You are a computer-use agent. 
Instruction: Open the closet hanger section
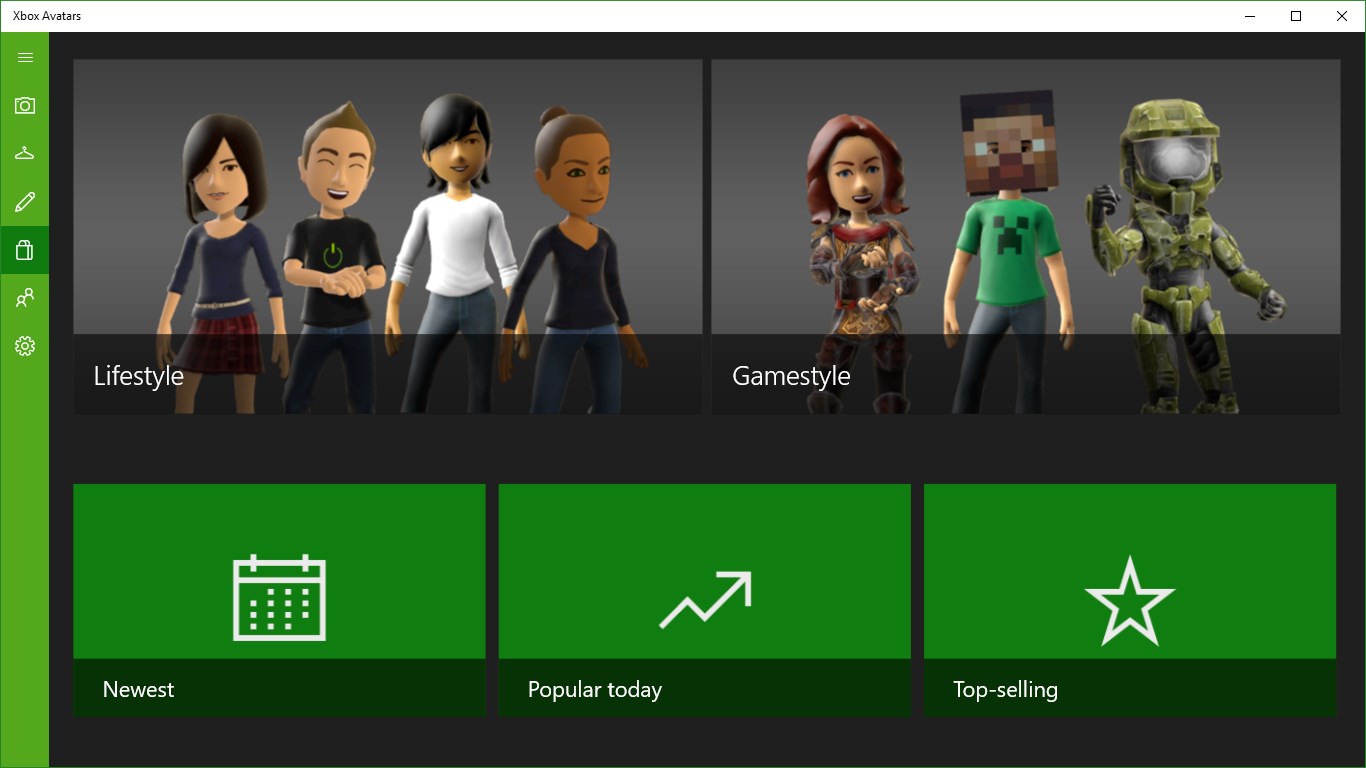point(25,153)
